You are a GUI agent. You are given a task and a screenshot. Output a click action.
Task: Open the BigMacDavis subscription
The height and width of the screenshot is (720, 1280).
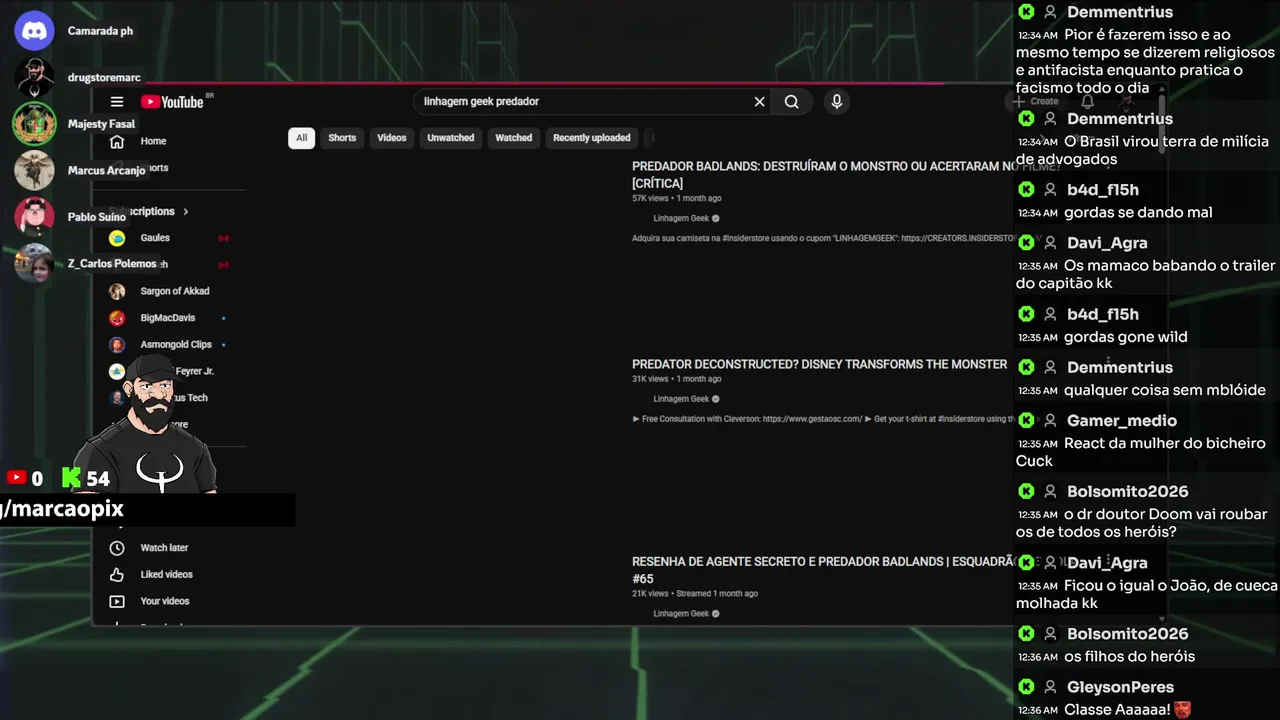pos(168,318)
